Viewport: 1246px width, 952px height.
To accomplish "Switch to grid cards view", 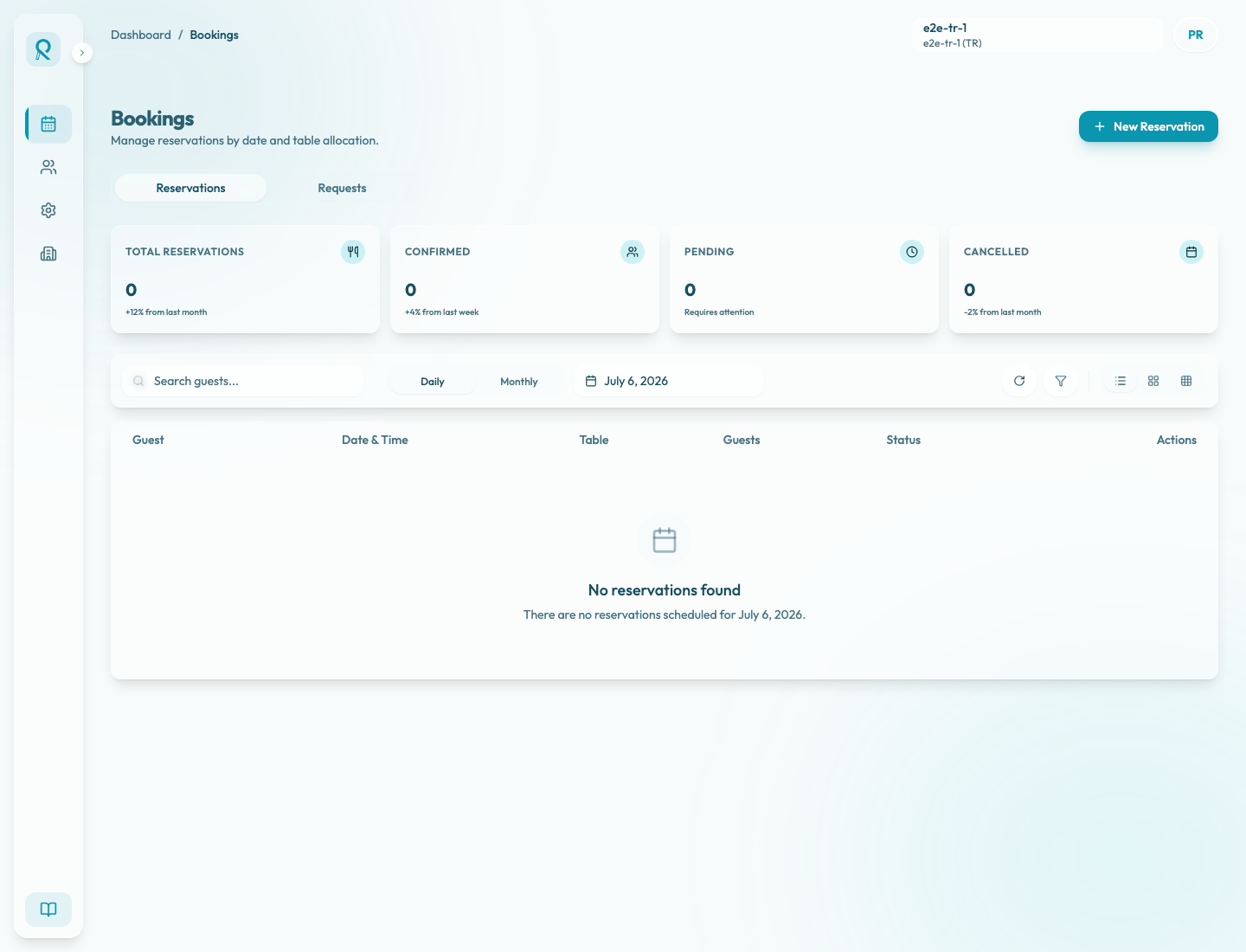I will pyautogui.click(x=1153, y=381).
